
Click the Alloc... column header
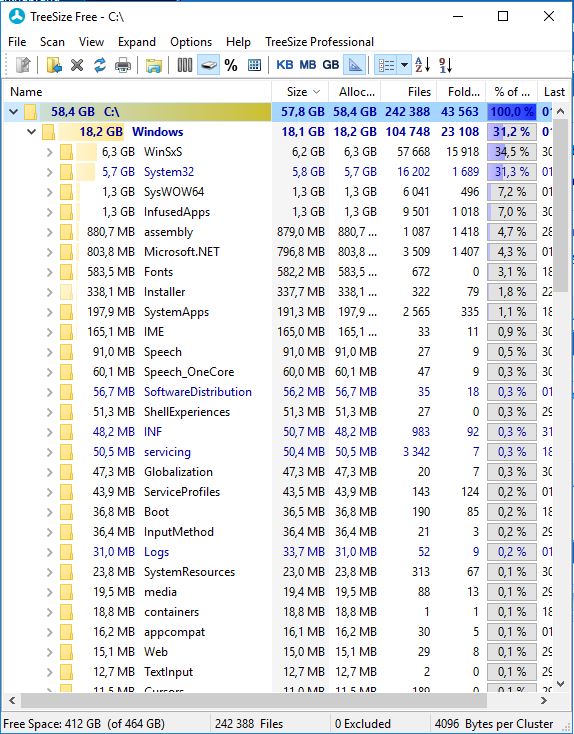point(354,92)
